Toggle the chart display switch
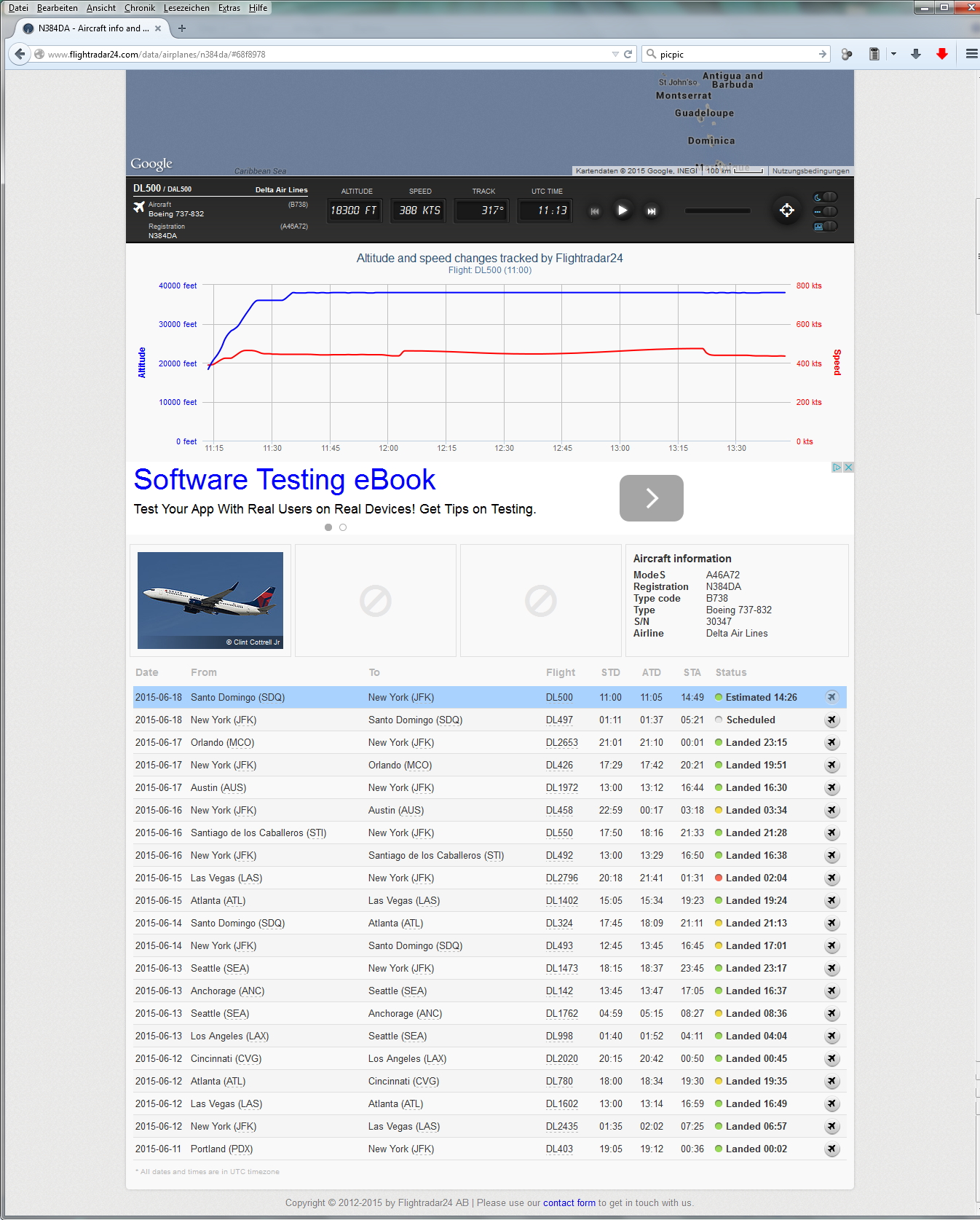Viewport: 980px width, 1220px height. click(825, 227)
